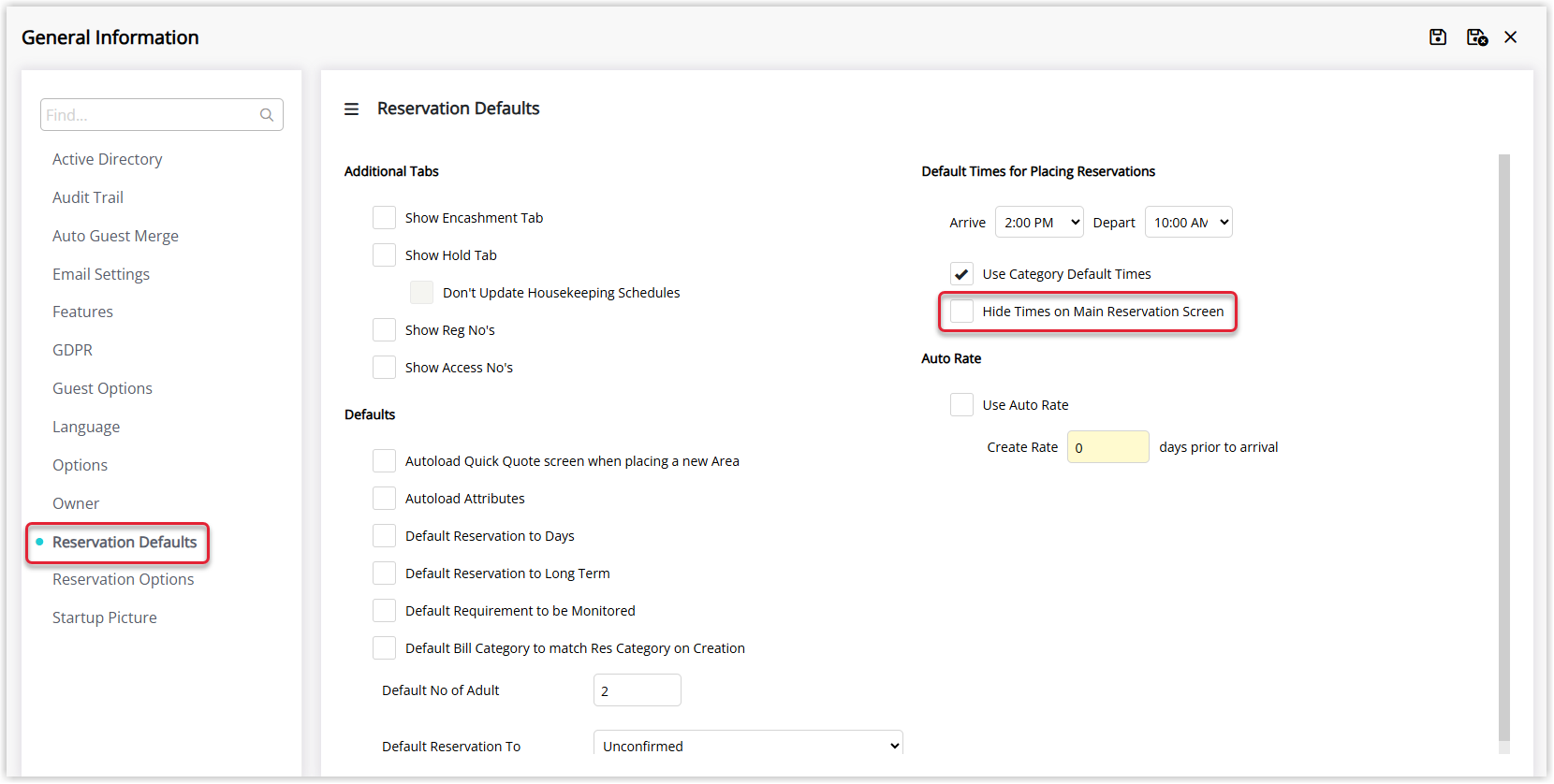Open the Audit Trail section

88,197
